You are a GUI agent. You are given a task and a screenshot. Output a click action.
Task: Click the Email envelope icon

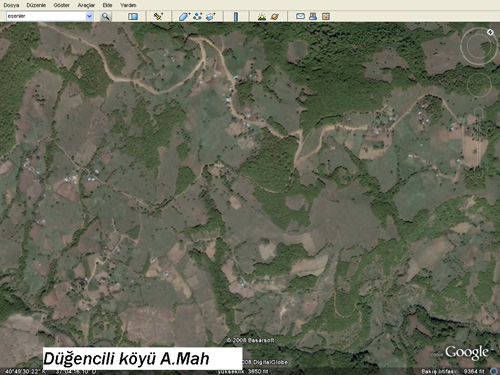tap(300, 16)
